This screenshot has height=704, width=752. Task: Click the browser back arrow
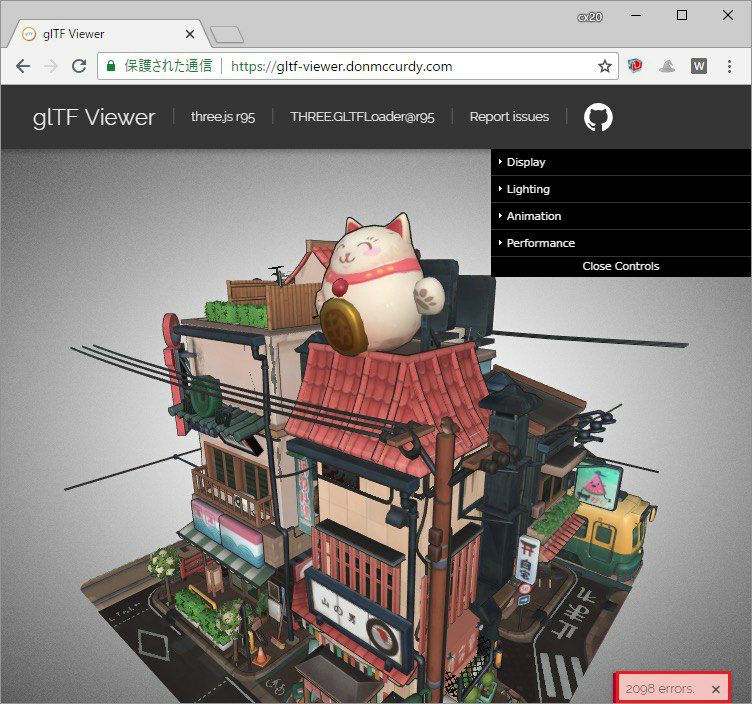click(23, 66)
